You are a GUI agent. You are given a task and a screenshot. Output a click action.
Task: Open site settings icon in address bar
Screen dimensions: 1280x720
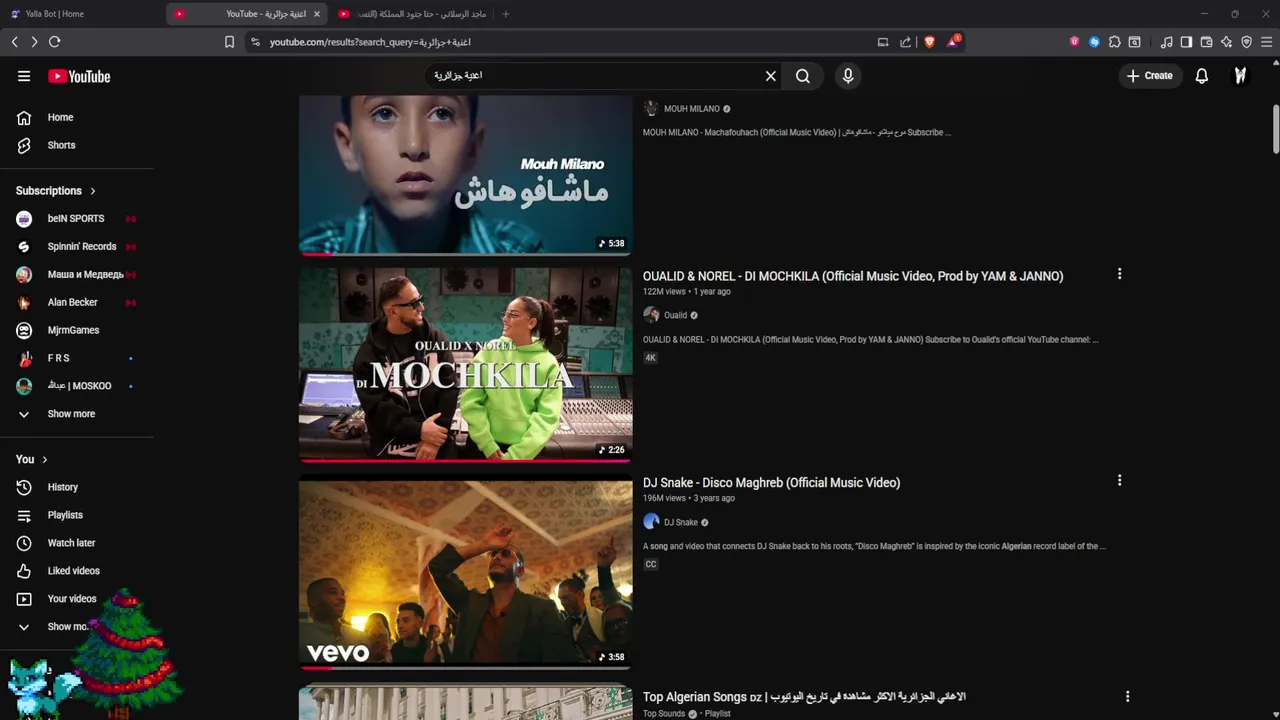tap(255, 42)
